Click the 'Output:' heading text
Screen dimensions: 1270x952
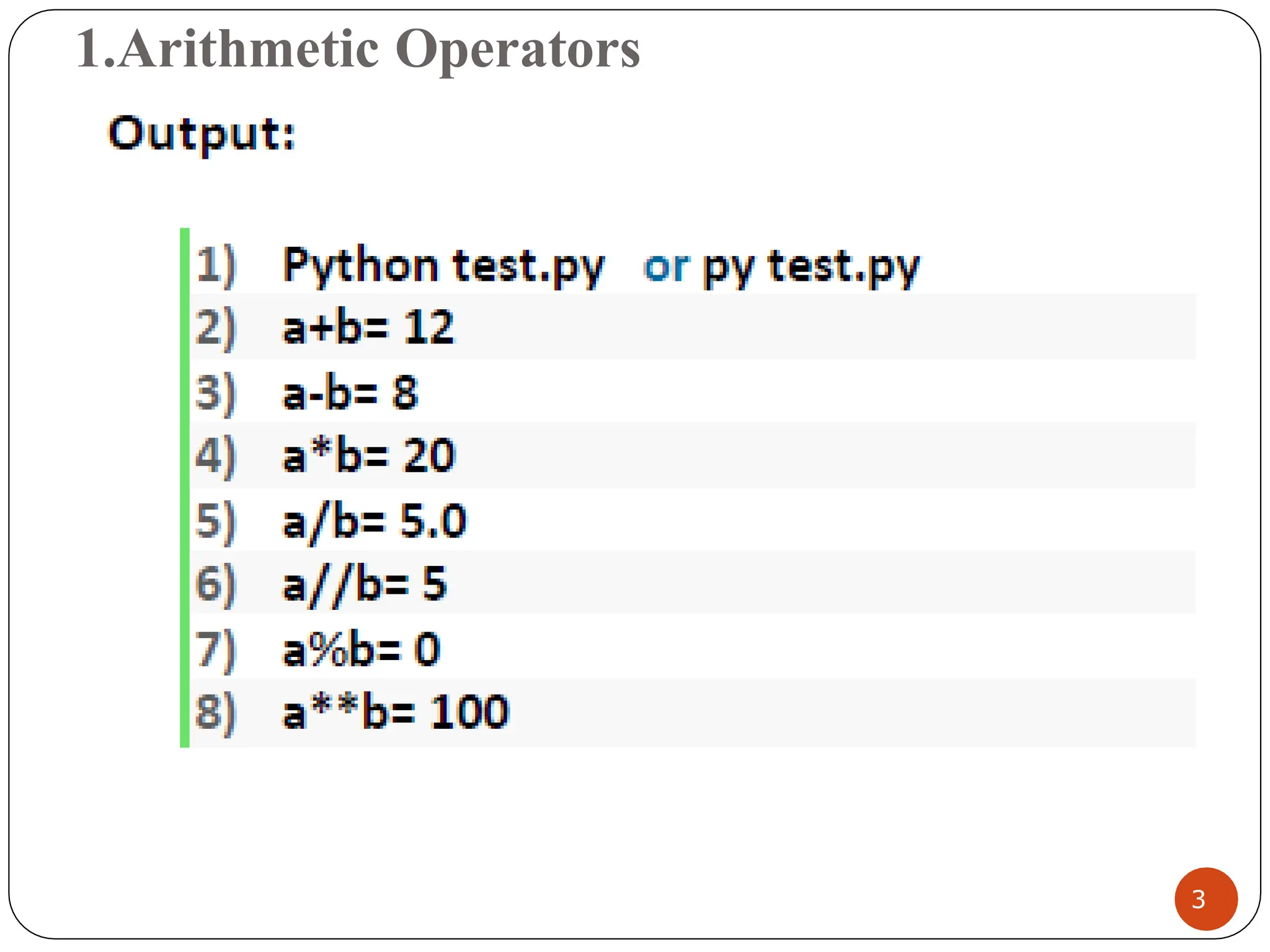point(202,134)
